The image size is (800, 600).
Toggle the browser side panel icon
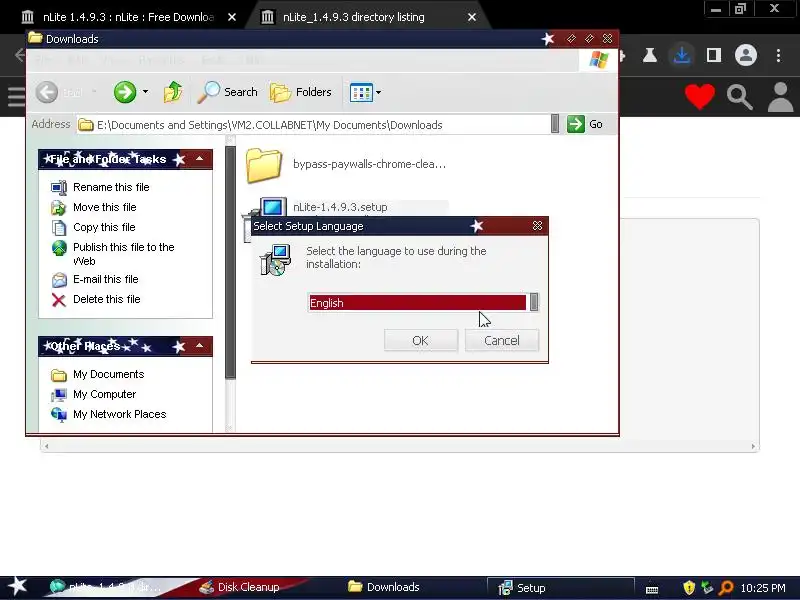714,55
